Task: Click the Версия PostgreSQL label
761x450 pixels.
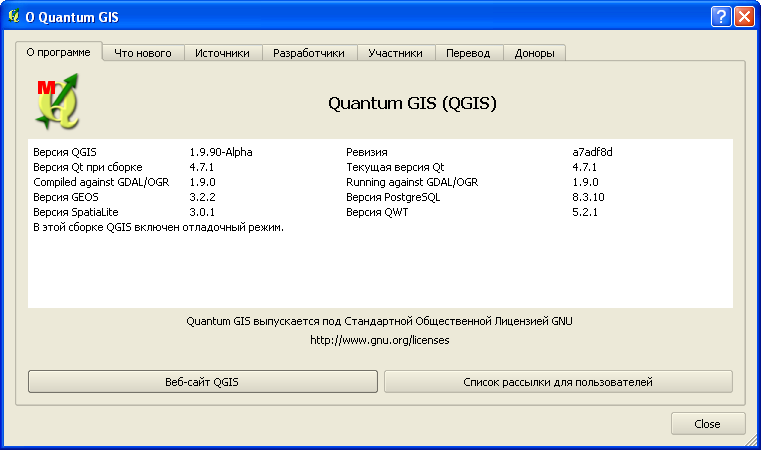Action: [393, 198]
